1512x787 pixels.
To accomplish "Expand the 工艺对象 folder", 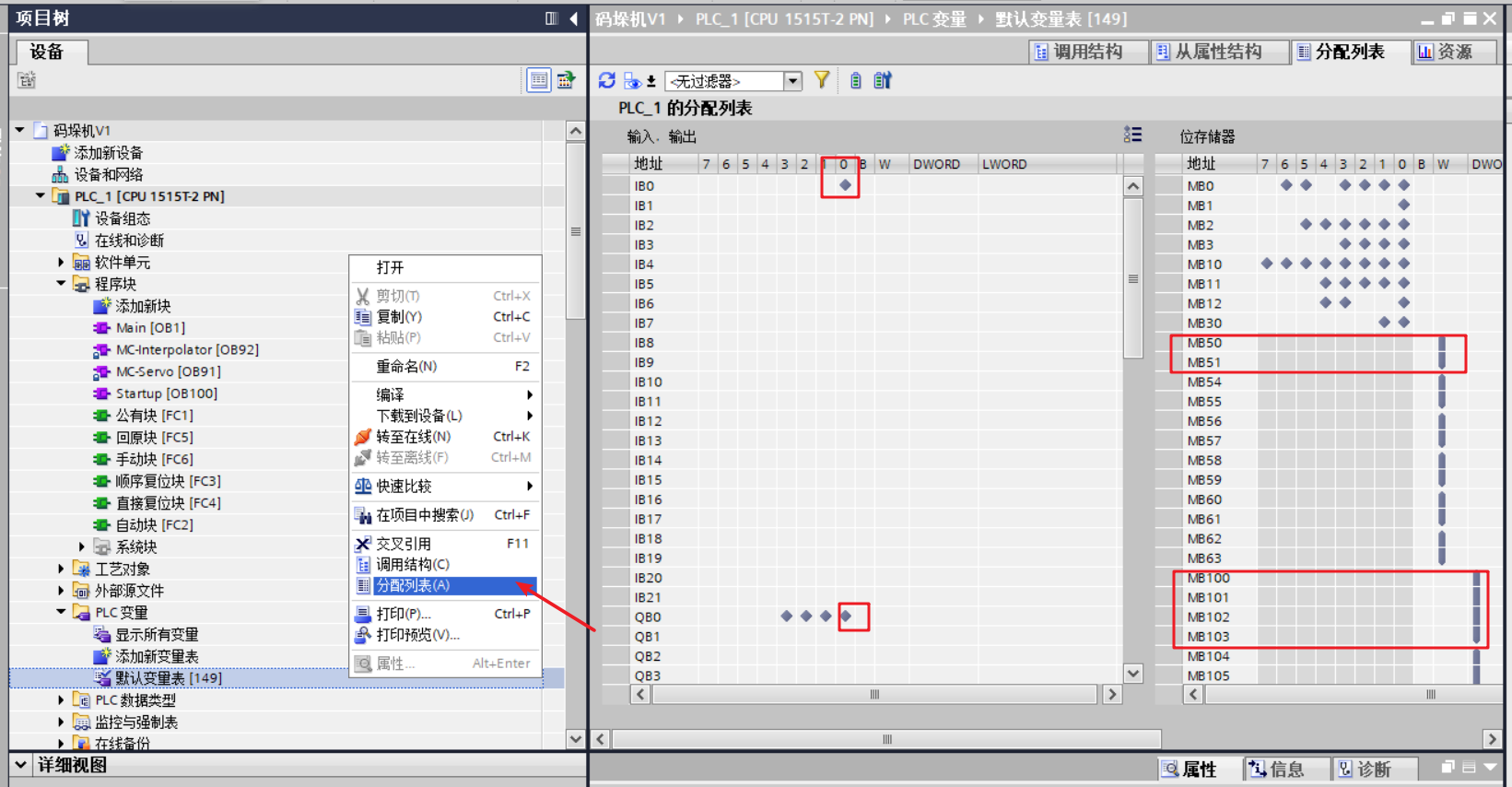I will pos(62,570).
